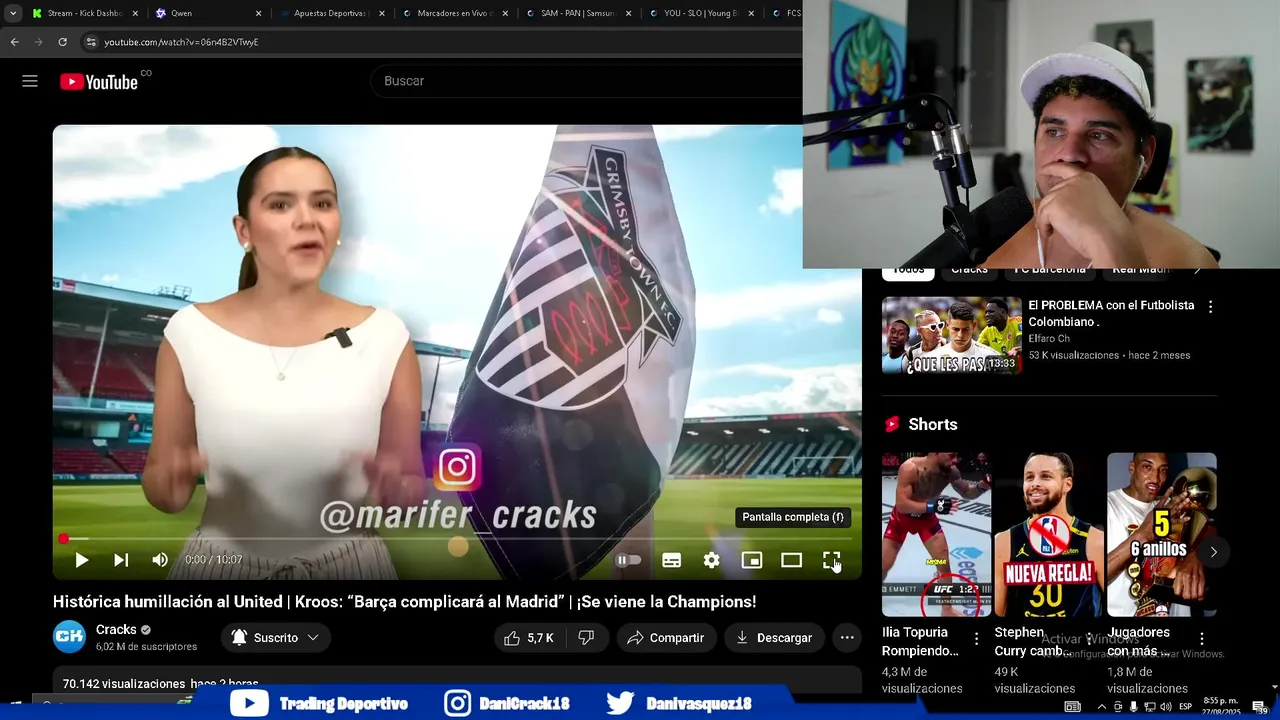Switch to theater mode view

point(791,560)
